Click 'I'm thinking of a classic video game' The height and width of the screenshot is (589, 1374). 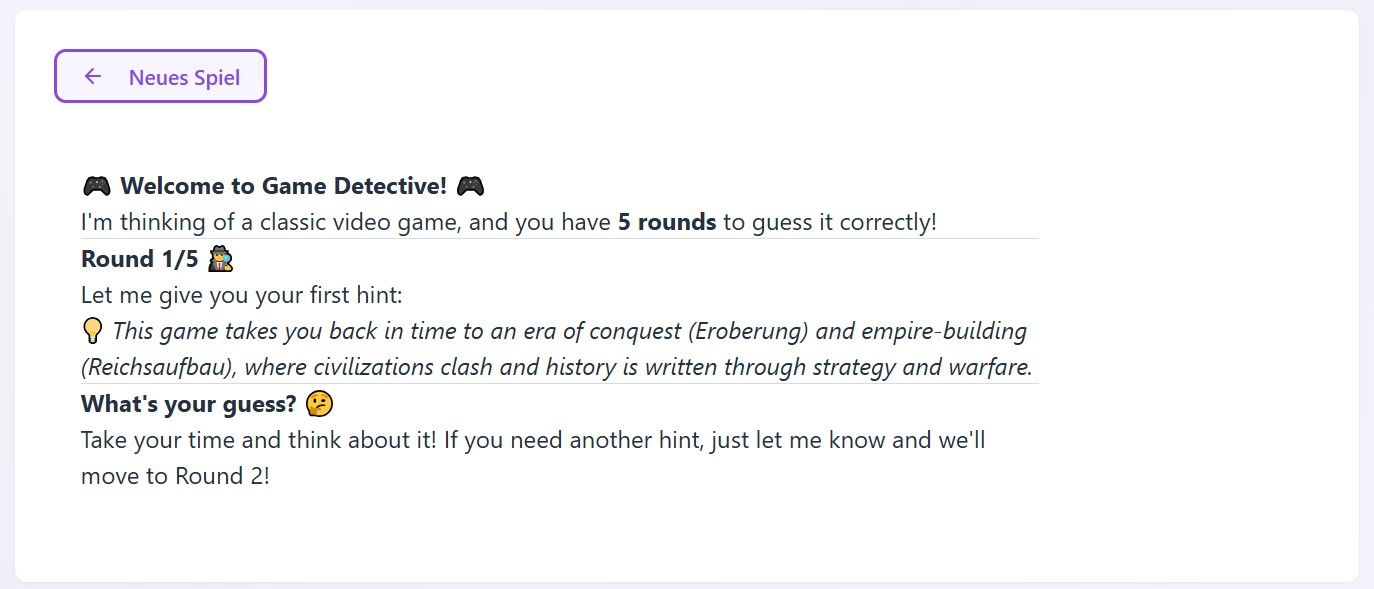[270, 222]
